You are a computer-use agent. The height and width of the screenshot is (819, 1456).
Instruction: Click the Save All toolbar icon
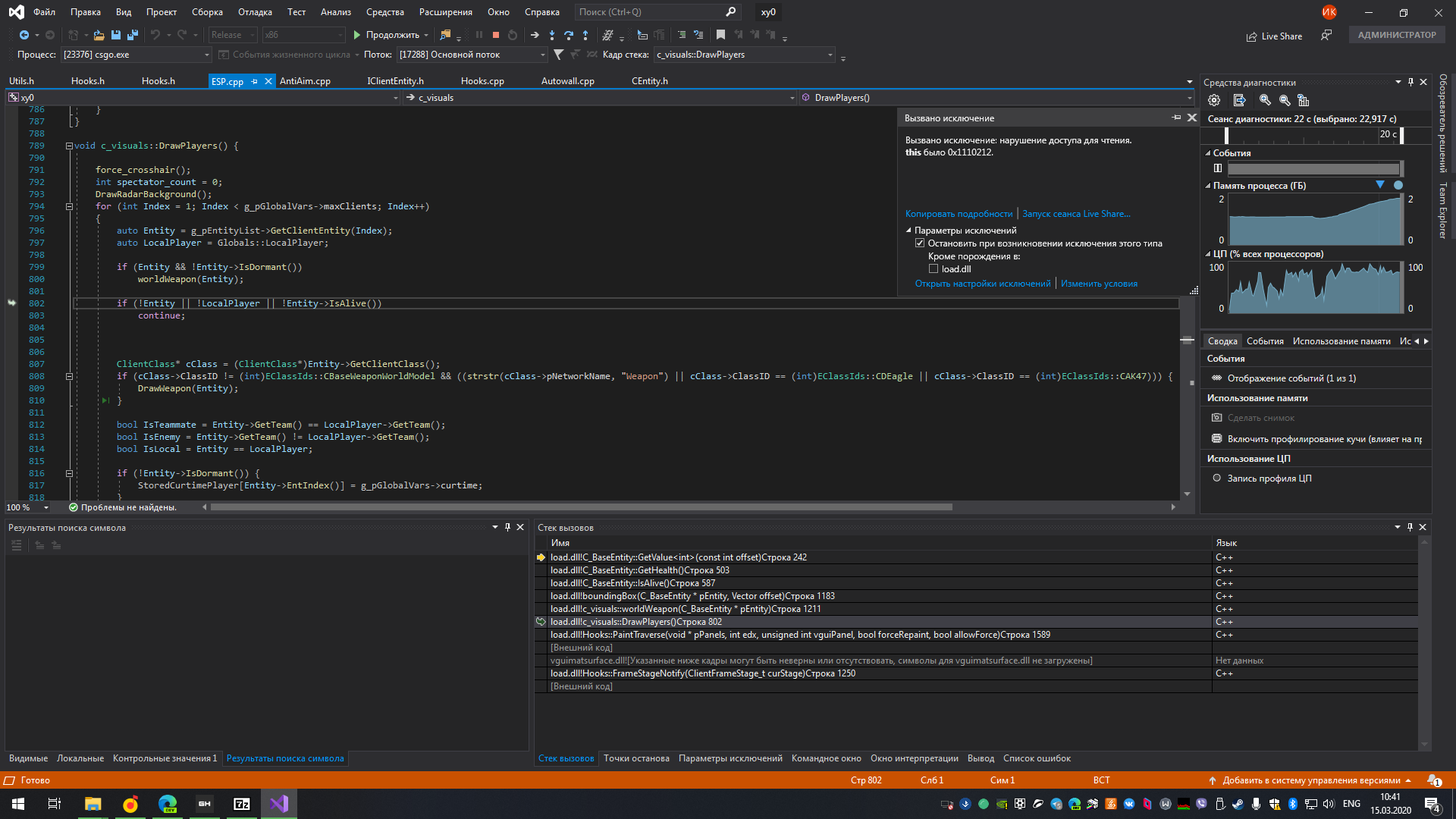[x=133, y=35]
